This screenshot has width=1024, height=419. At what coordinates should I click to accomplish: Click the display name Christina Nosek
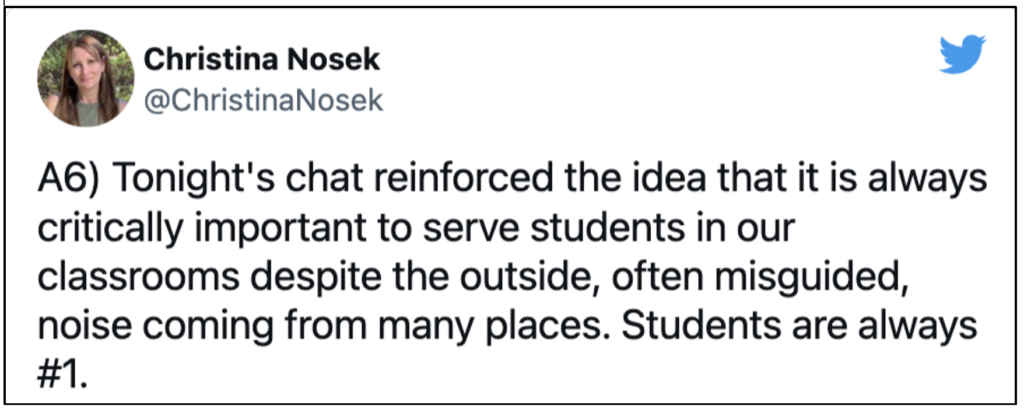pyautogui.click(x=261, y=60)
